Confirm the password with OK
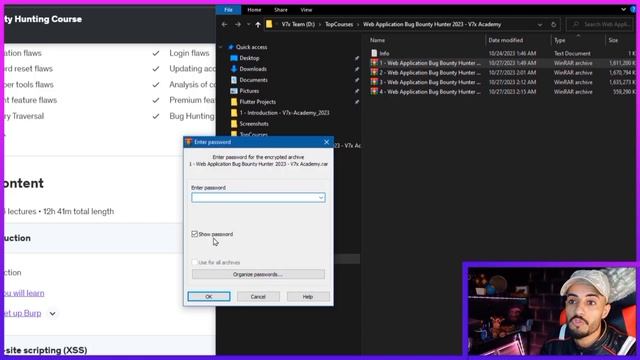The image size is (640, 360). [209, 296]
